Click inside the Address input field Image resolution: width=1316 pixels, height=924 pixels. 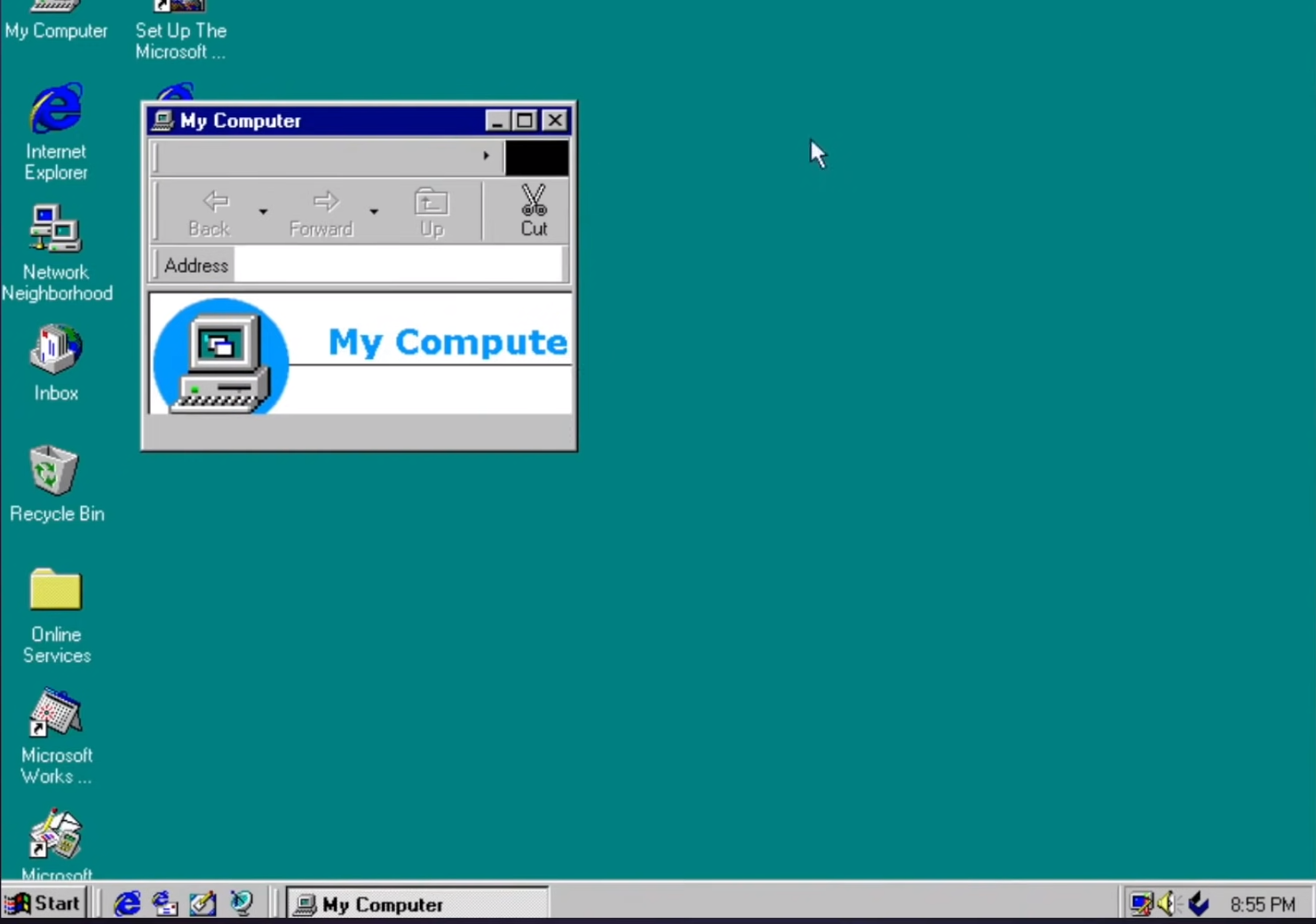pyautogui.click(x=397, y=265)
